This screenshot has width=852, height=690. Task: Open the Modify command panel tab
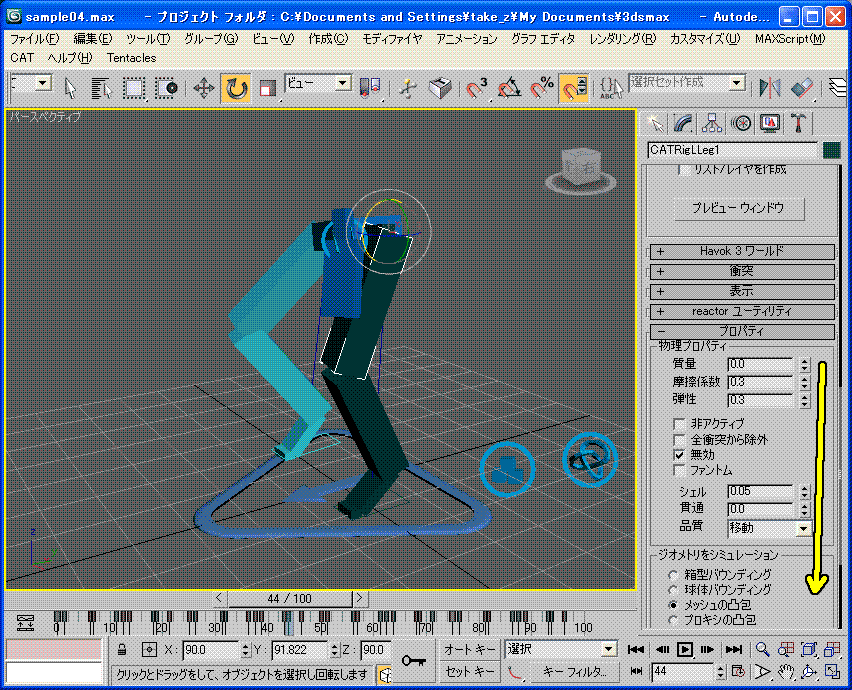(683, 123)
